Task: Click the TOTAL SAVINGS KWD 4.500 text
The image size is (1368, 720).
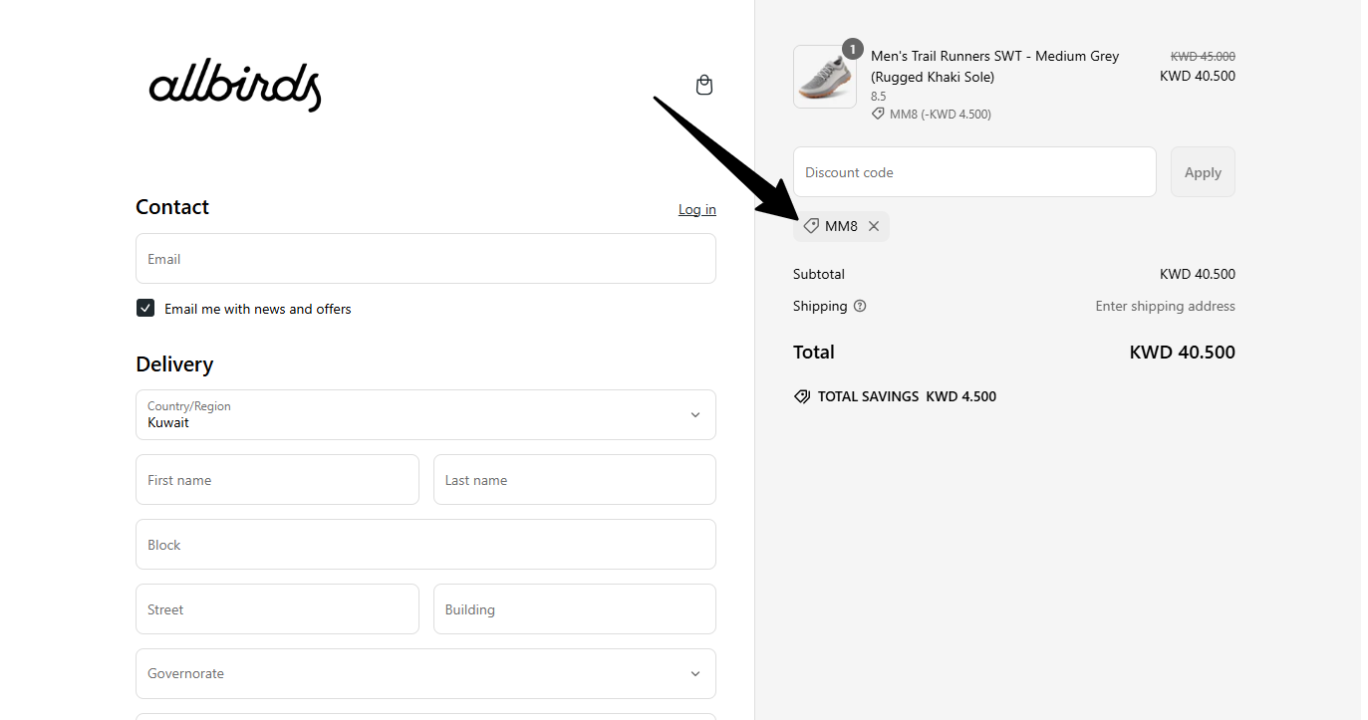Action: (x=907, y=396)
